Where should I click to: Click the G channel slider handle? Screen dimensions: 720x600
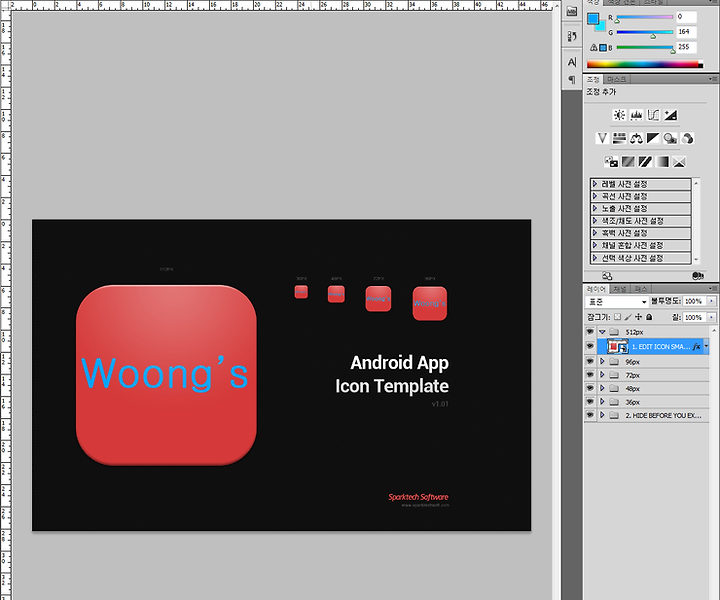[653, 36]
